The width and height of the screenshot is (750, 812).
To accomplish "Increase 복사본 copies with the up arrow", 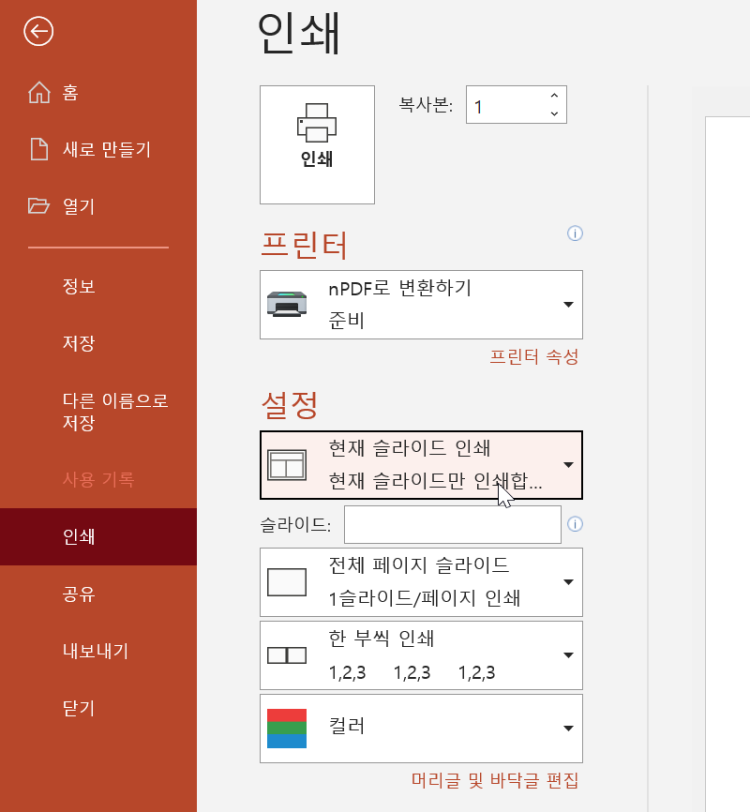I will click(x=554, y=96).
